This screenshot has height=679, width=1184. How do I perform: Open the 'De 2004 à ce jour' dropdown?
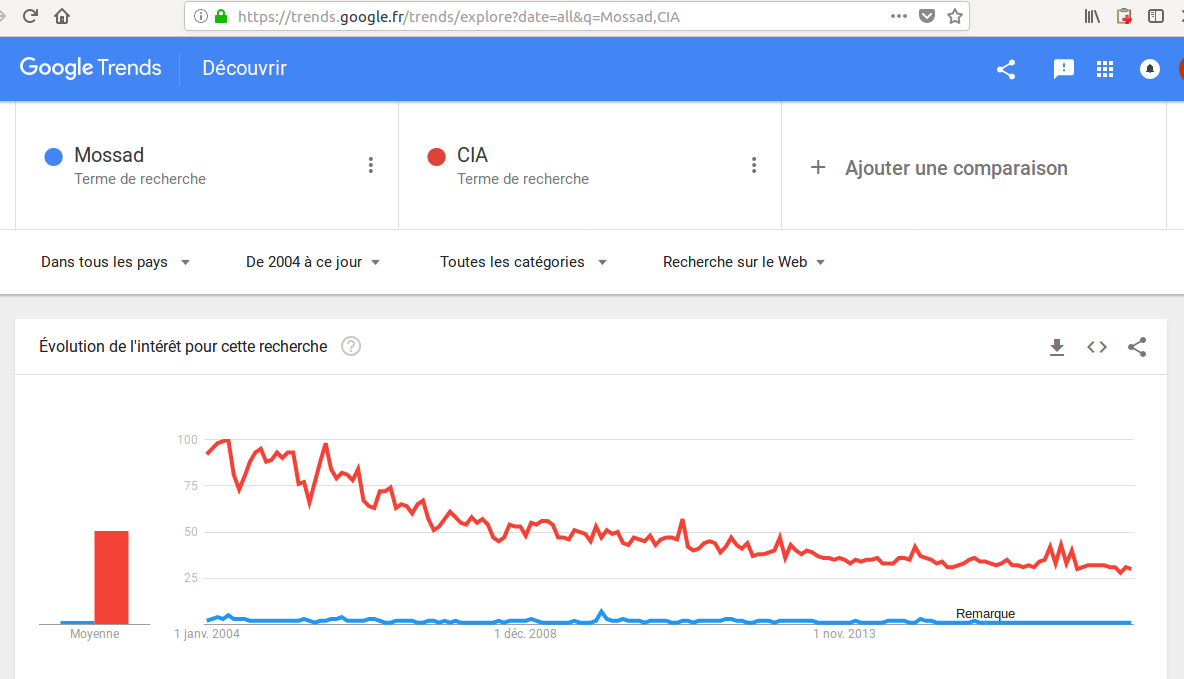coord(313,262)
